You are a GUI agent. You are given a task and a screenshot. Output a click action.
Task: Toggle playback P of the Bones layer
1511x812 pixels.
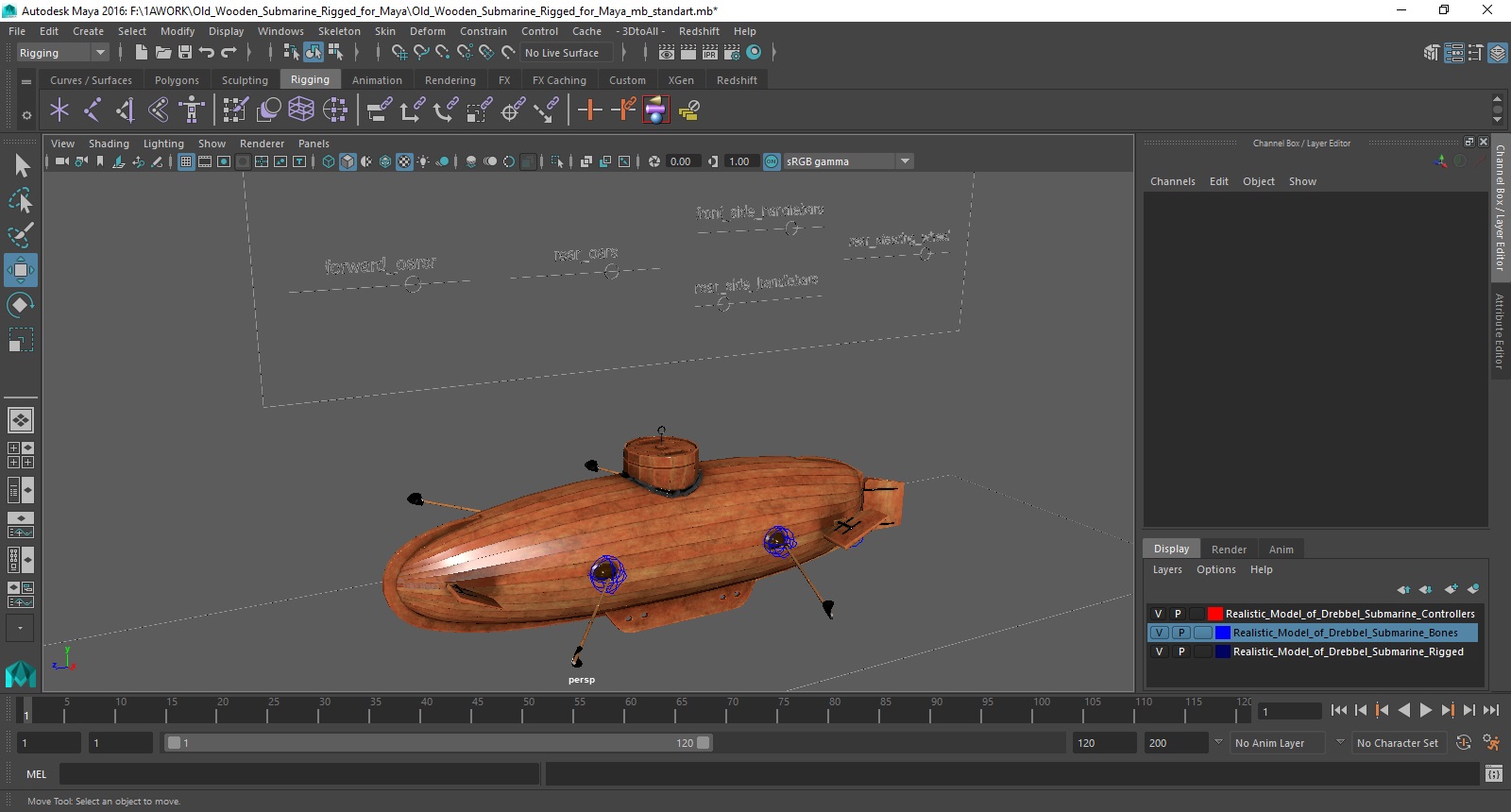click(1181, 633)
